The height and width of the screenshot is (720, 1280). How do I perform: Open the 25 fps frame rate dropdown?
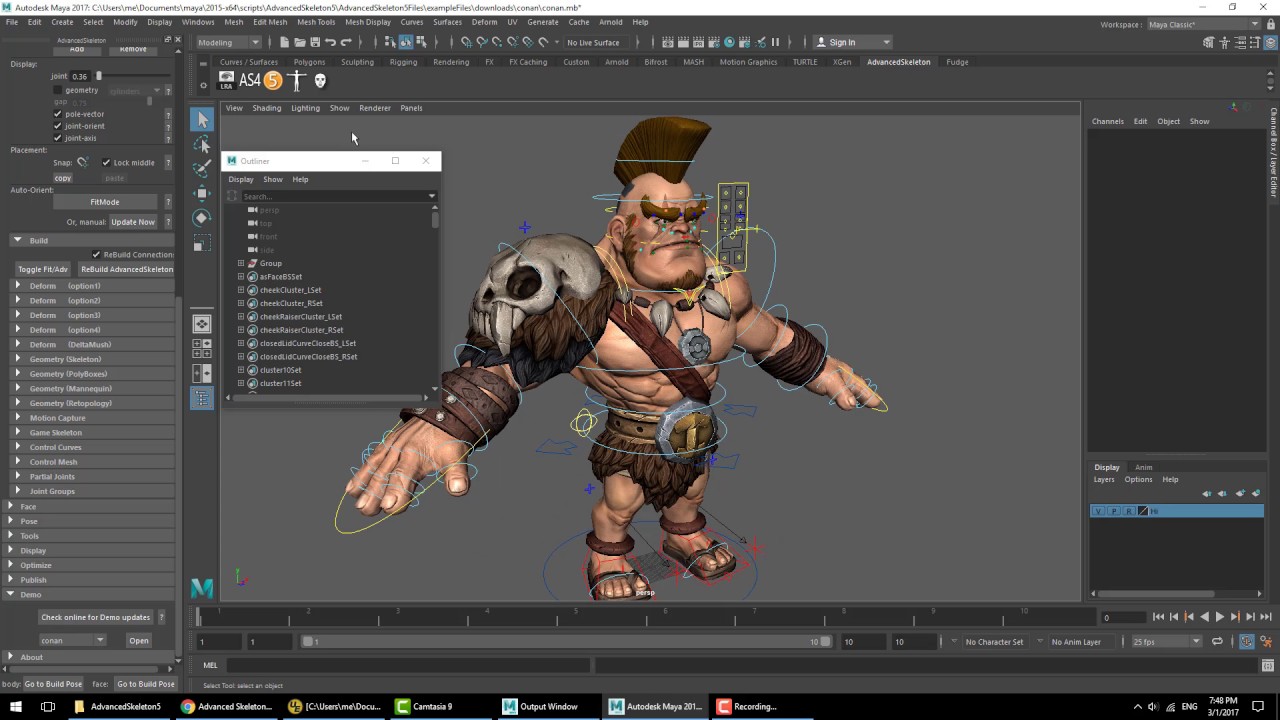(x=1165, y=642)
